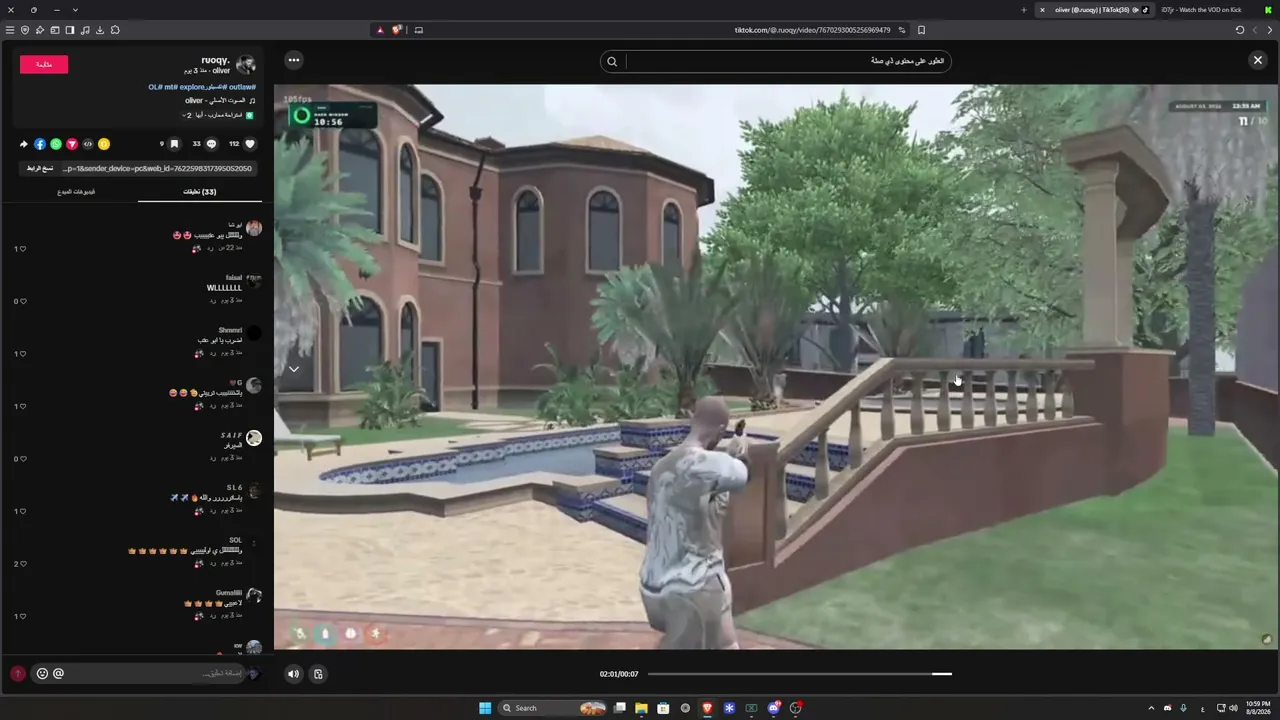
Task: Like the Gumsiiiii comment
Action: pyautogui.click(x=23, y=616)
